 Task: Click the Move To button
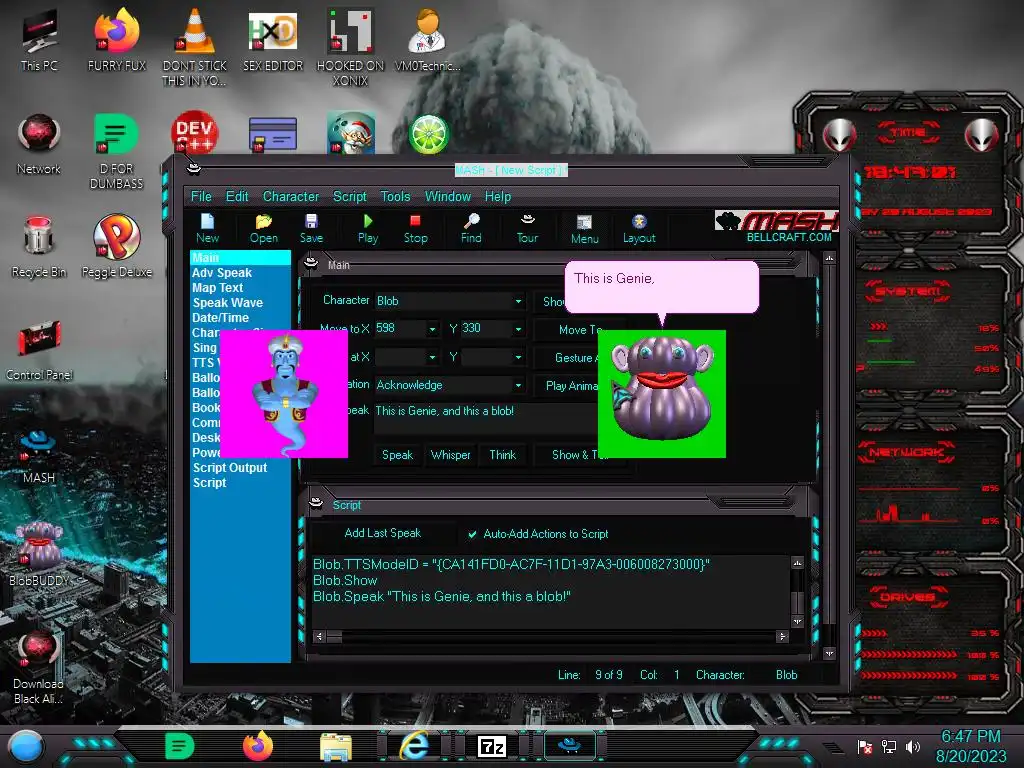click(567, 330)
